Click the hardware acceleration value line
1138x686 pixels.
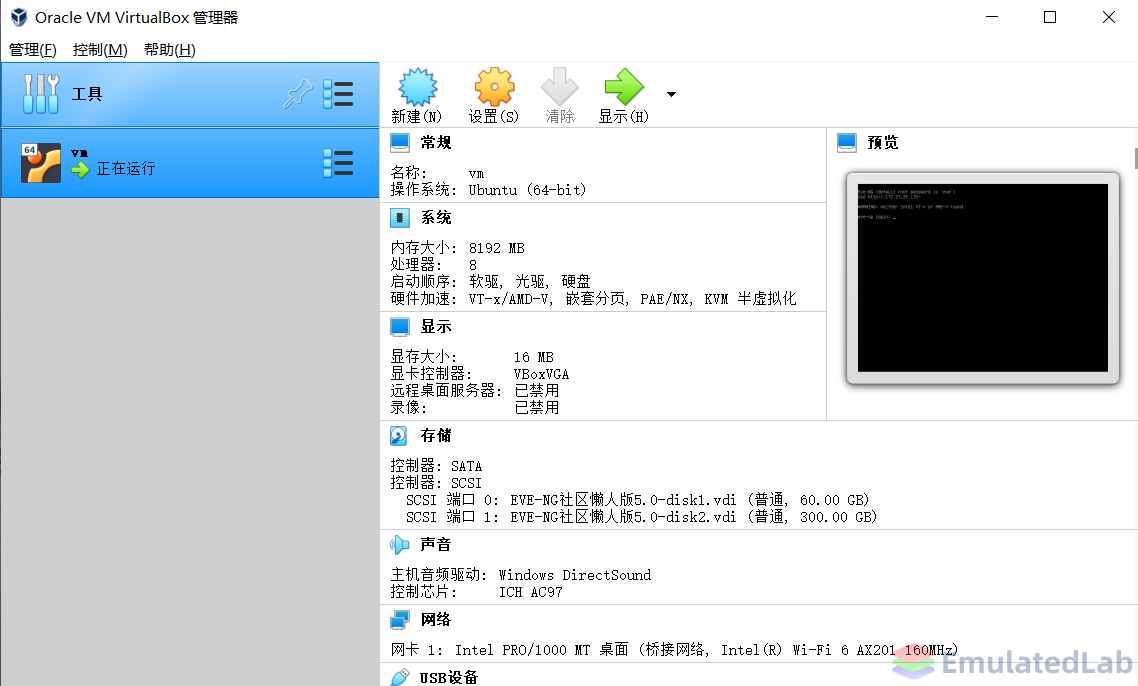632,298
